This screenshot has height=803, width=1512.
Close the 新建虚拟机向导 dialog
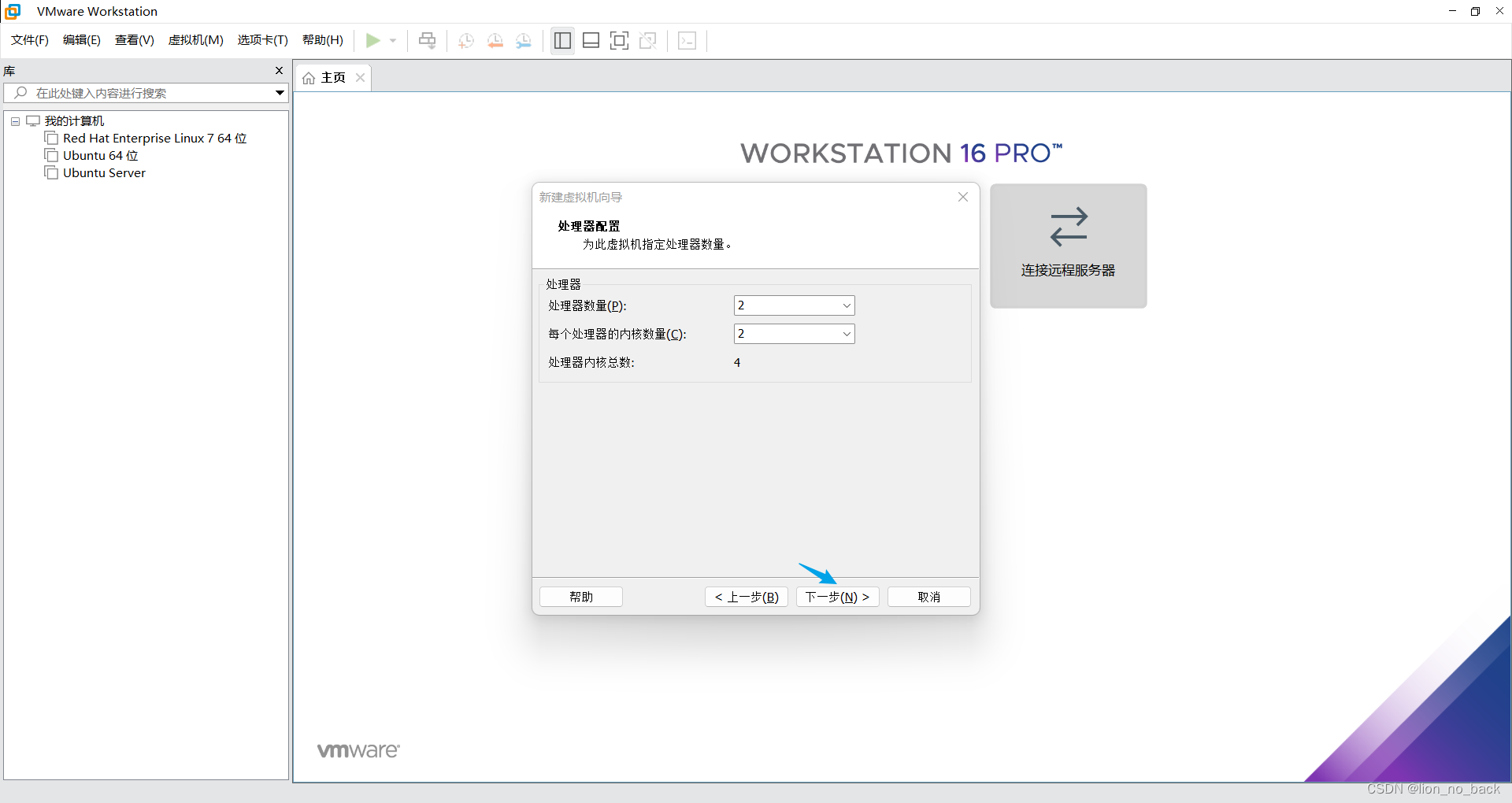click(x=963, y=197)
